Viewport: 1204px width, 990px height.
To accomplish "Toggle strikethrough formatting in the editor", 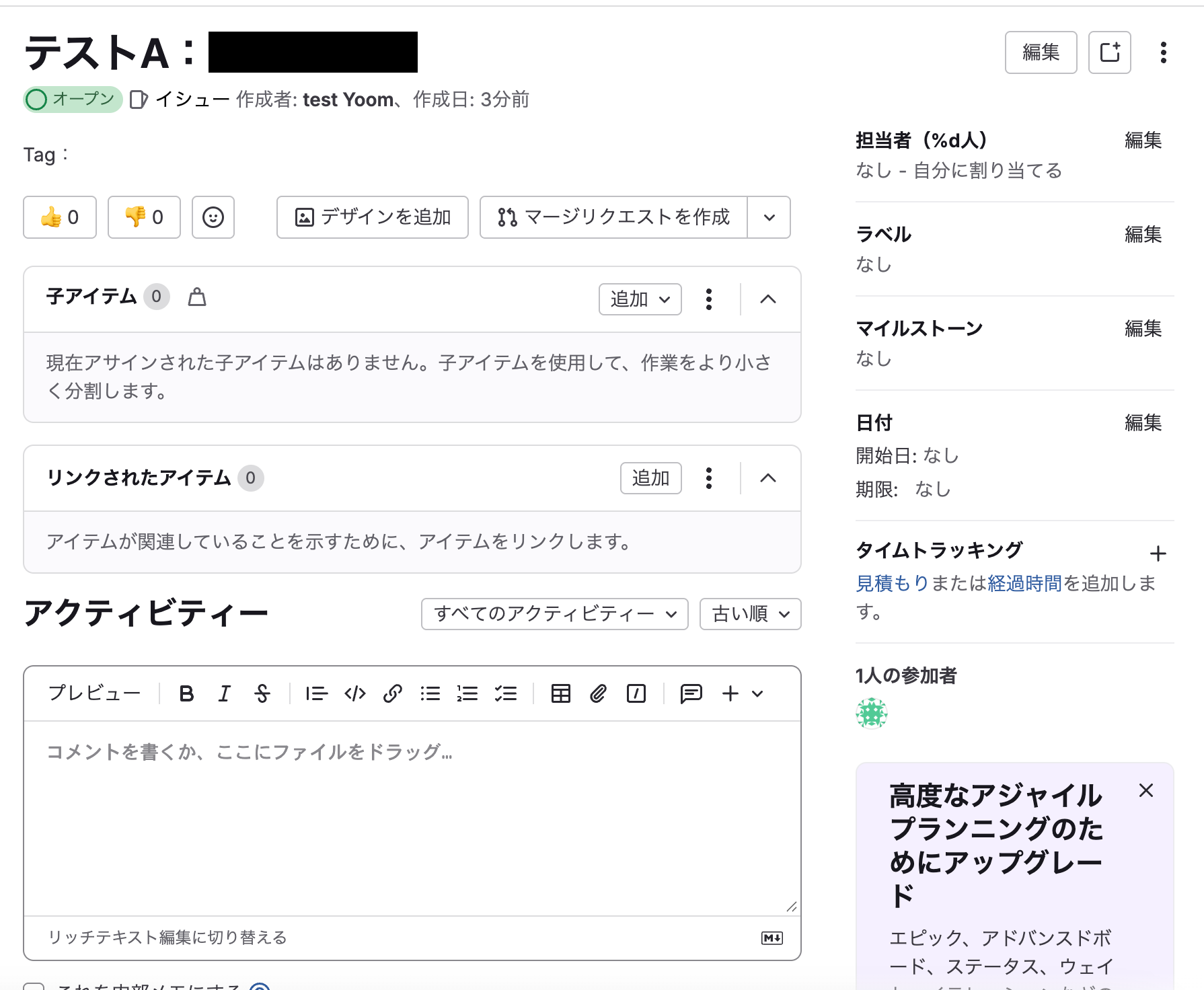I will (262, 693).
